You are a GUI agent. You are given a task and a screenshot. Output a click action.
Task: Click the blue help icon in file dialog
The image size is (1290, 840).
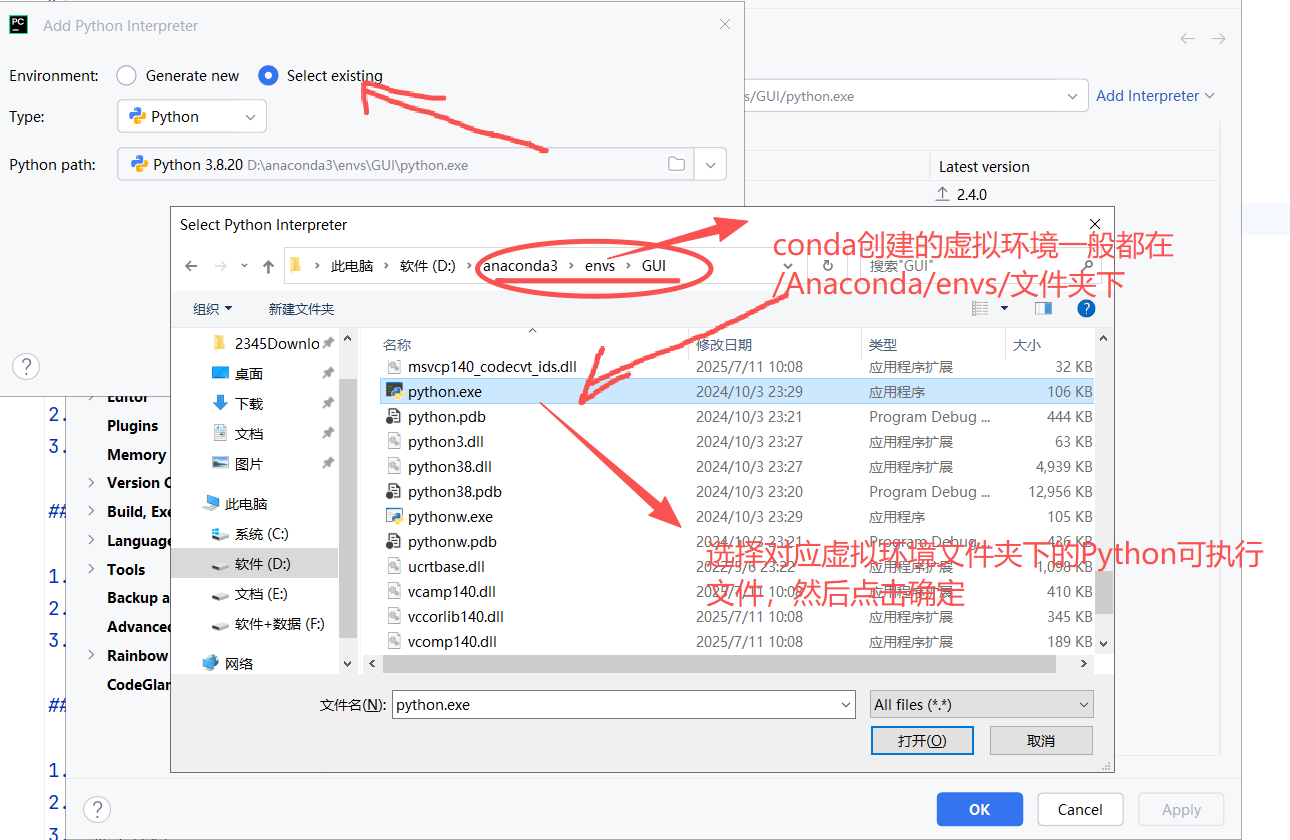tap(1086, 309)
